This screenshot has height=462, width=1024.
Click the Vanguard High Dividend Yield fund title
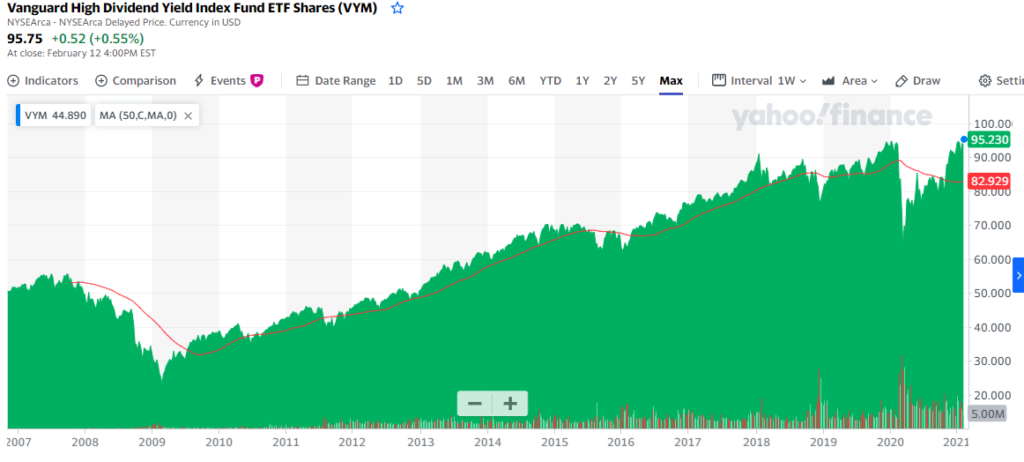click(192, 8)
